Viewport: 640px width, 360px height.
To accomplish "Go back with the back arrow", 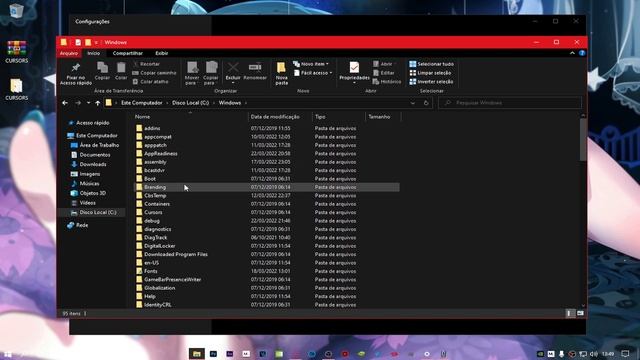I will (x=65, y=103).
